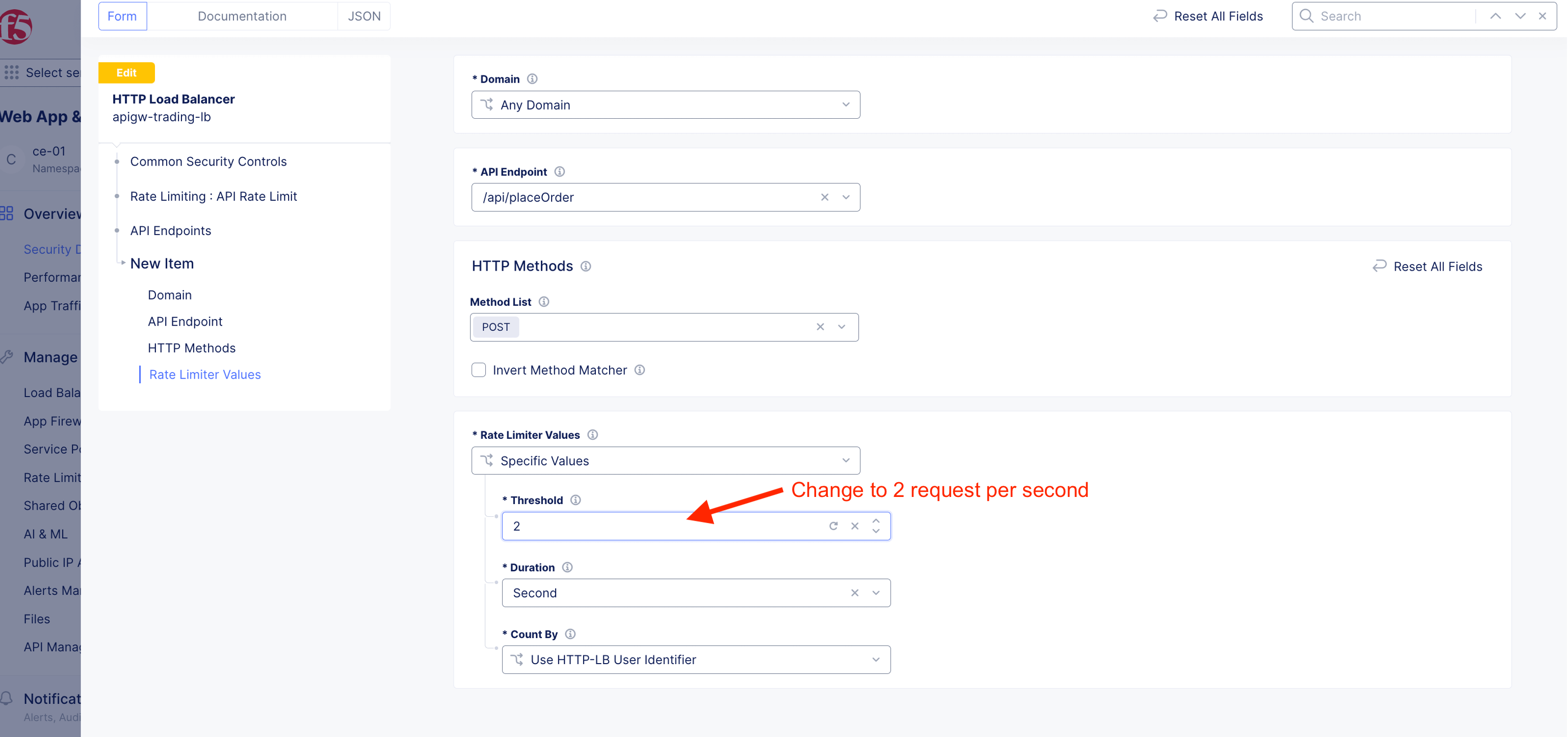The width and height of the screenshot is (1568, 737).
Task: Enable the Invert Method Matcher checkbox
Action: coord(479,370)
